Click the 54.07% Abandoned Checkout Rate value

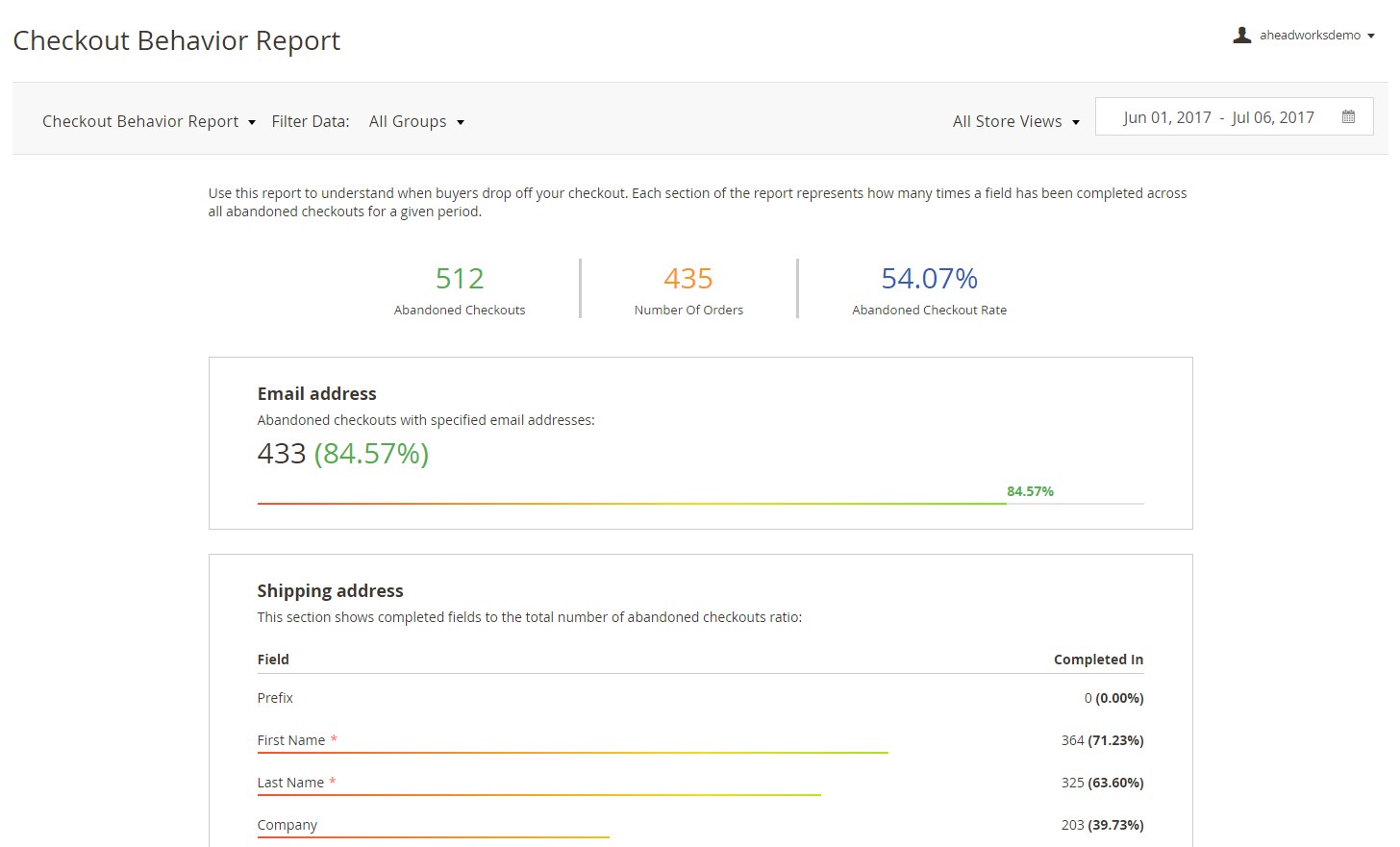tap(929, 279)
